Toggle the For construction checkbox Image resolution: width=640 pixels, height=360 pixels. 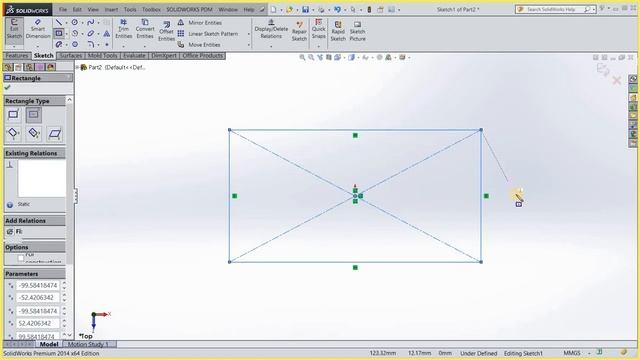pos(21,258)
